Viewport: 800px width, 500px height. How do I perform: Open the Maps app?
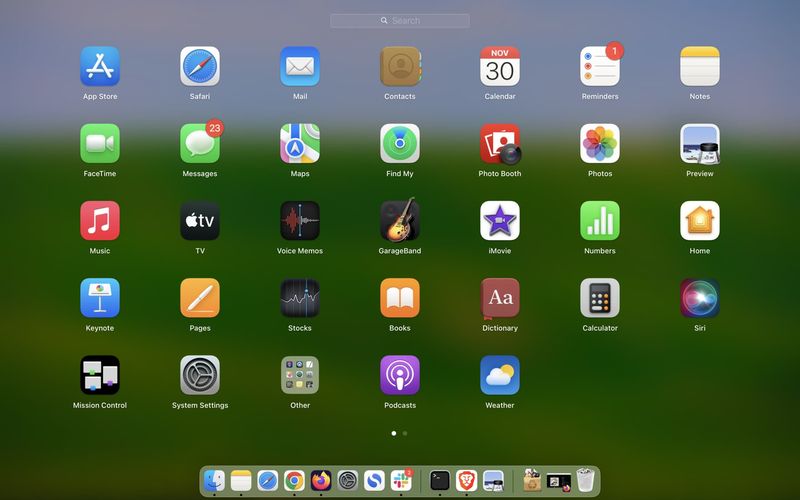[x=300, y=143]
